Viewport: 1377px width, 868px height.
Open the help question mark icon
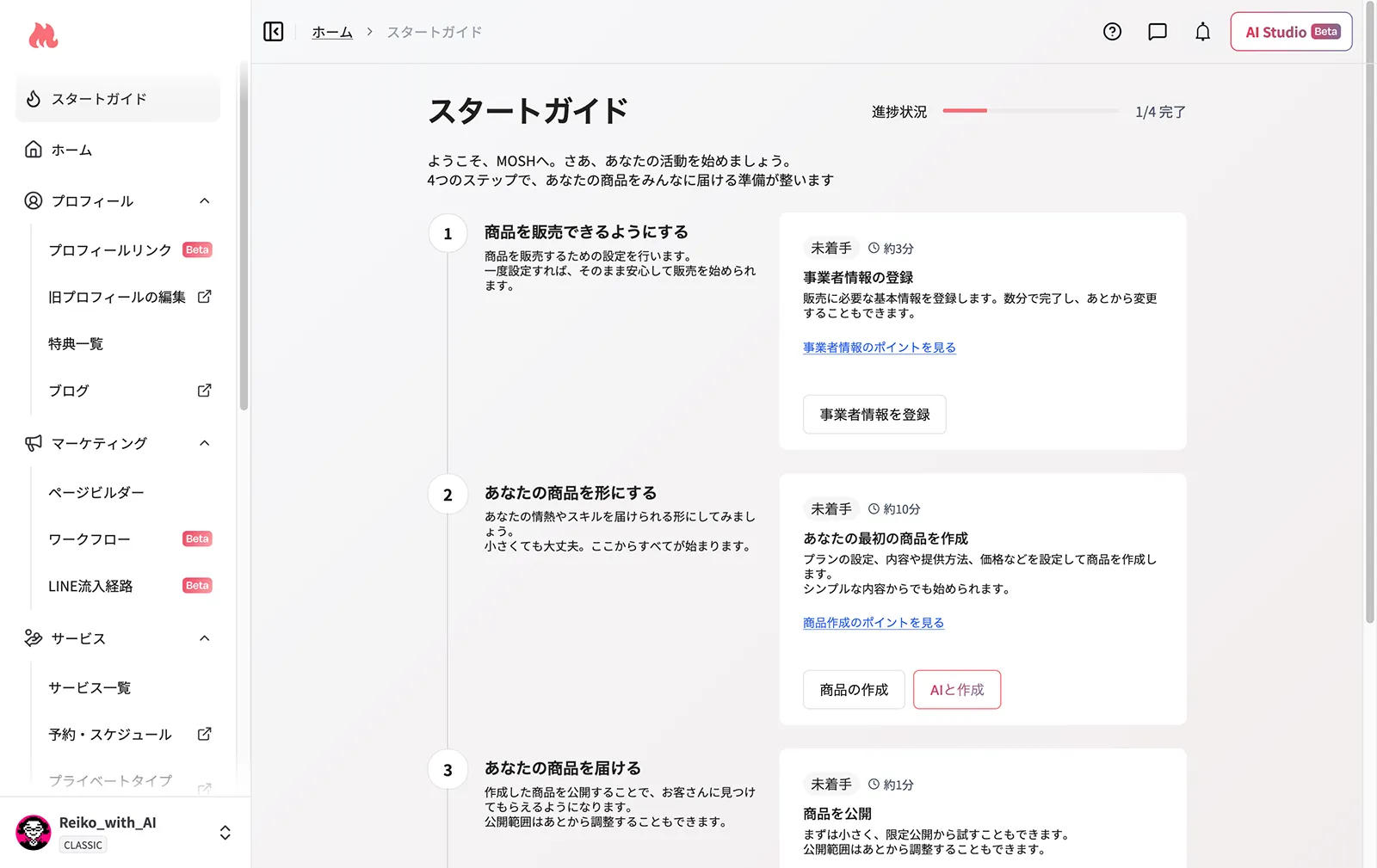[1112, 32]
